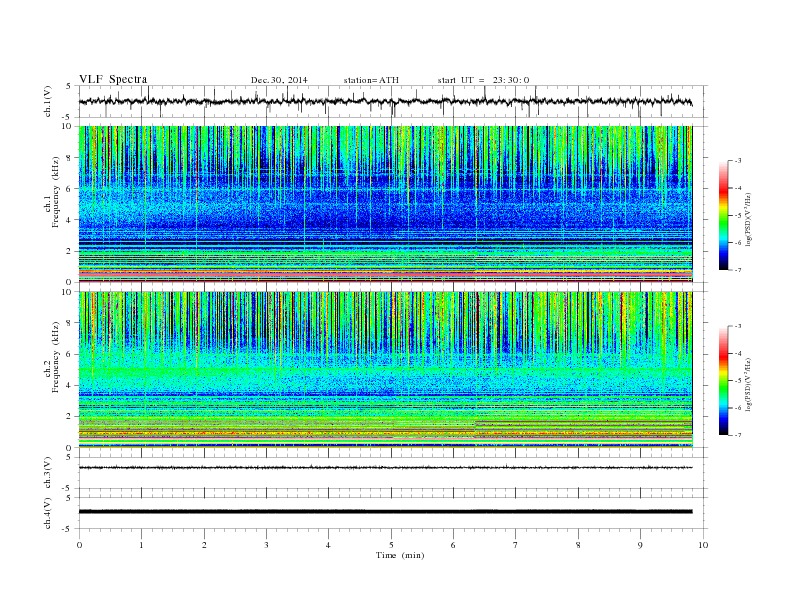Viewport: 792px width, 612px height.
Task: Click the time axis tick label "4"
Action: [x=328, y=545]
